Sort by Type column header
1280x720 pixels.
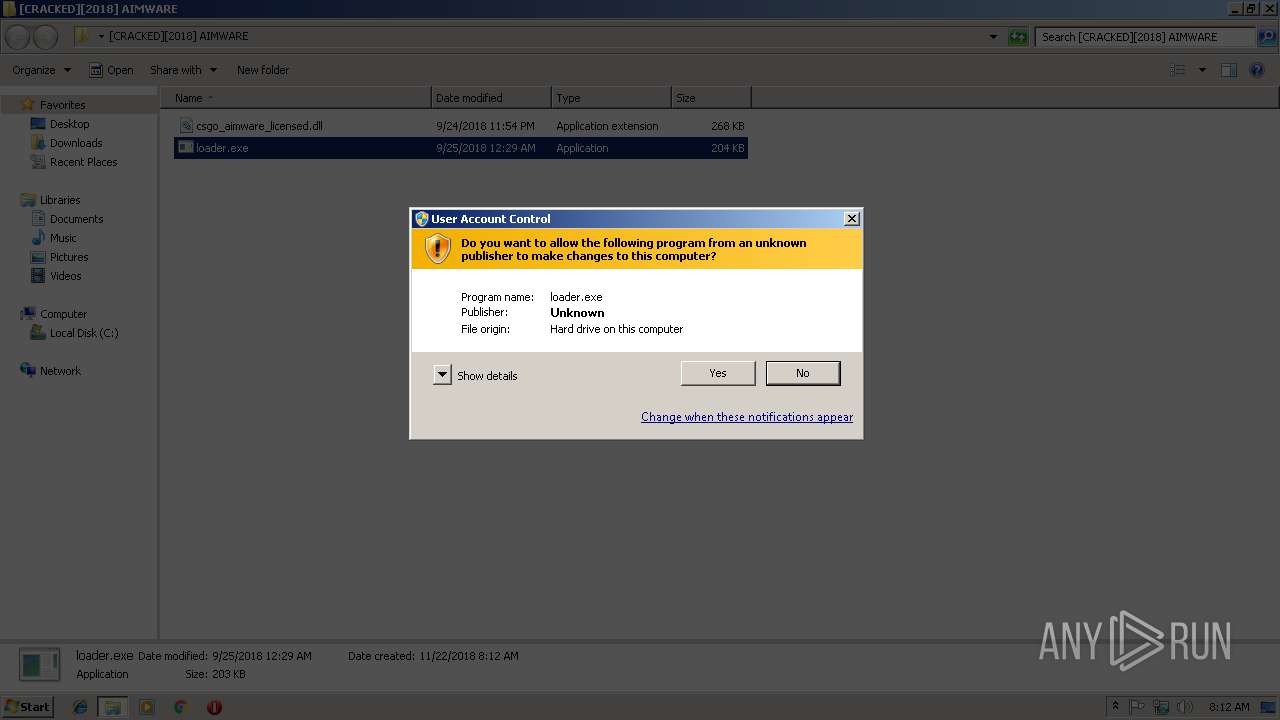(611, 98)
